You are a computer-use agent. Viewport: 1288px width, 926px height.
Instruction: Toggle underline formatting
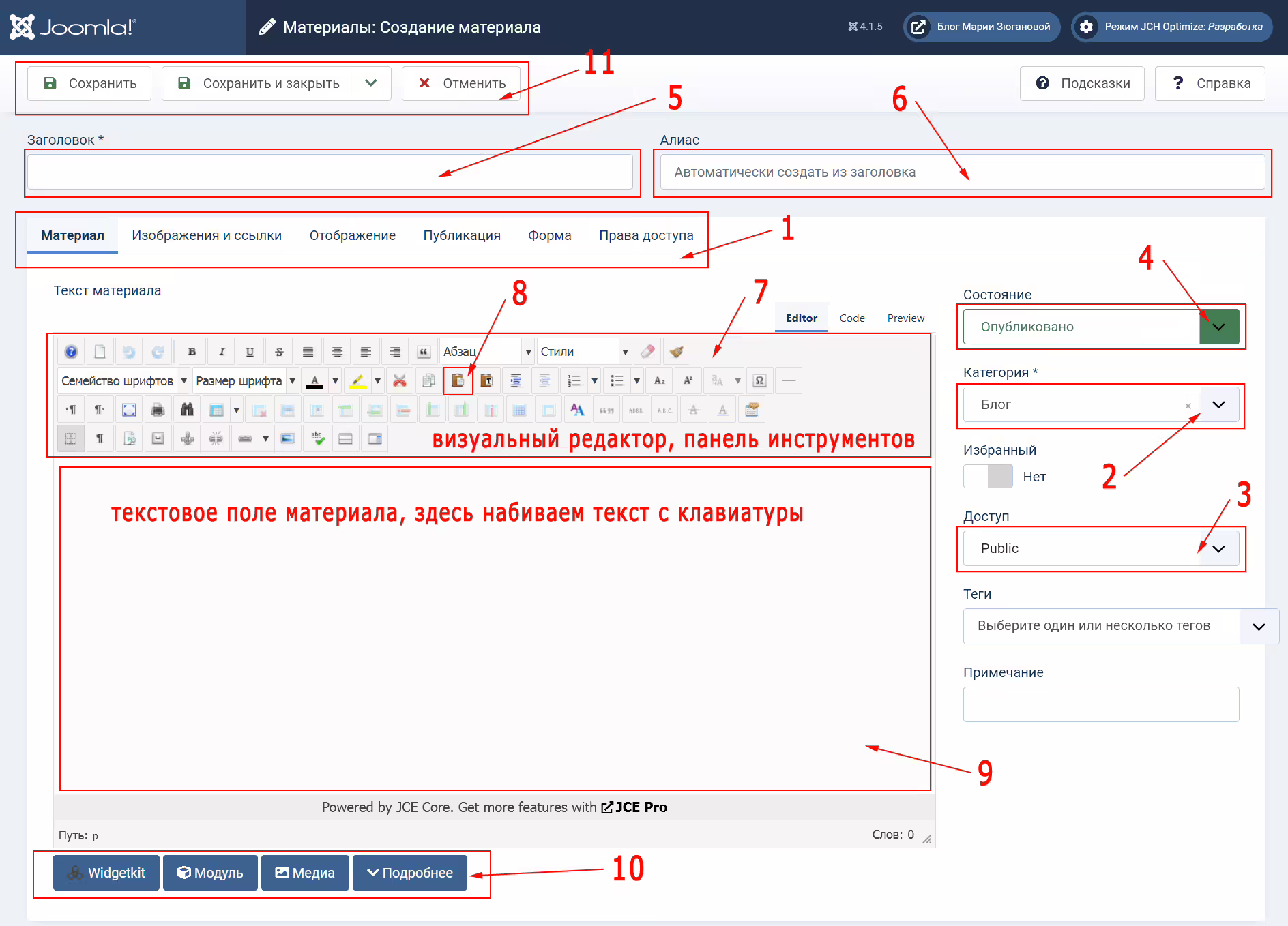tap(250, 352)
